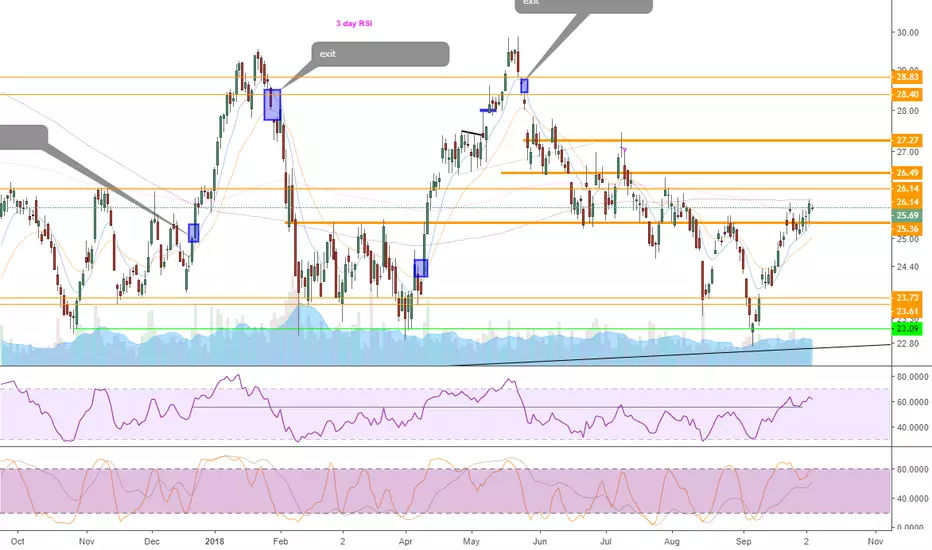Click the Jun label on time axis

coord(540,542)
